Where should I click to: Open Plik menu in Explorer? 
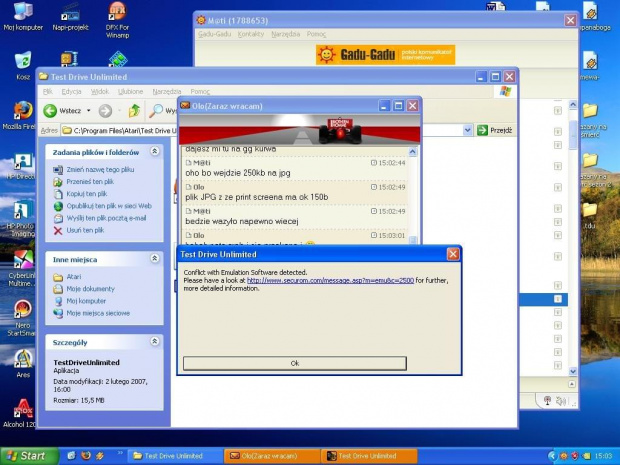48,91
